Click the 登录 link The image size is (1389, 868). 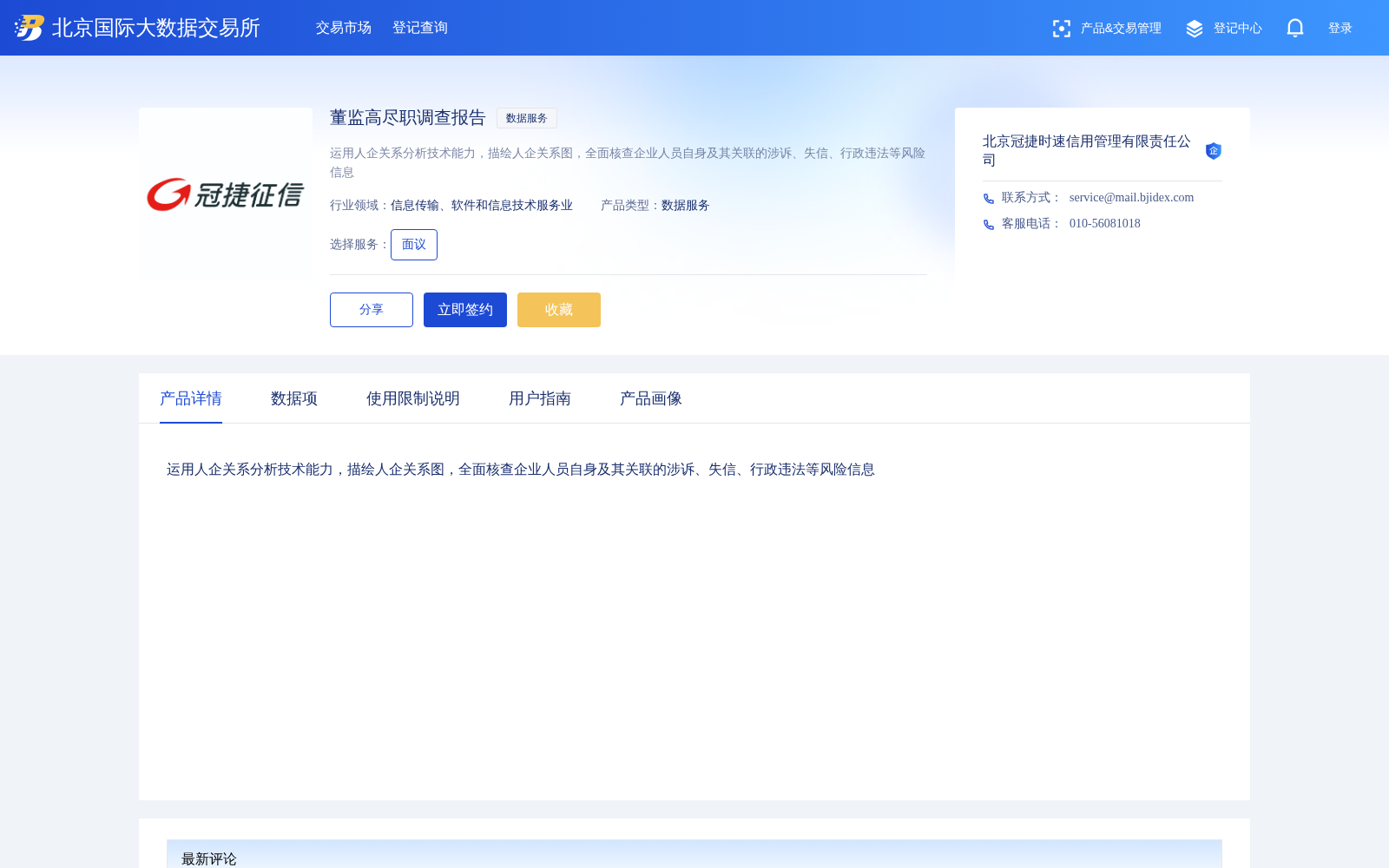coord(1340,29)
